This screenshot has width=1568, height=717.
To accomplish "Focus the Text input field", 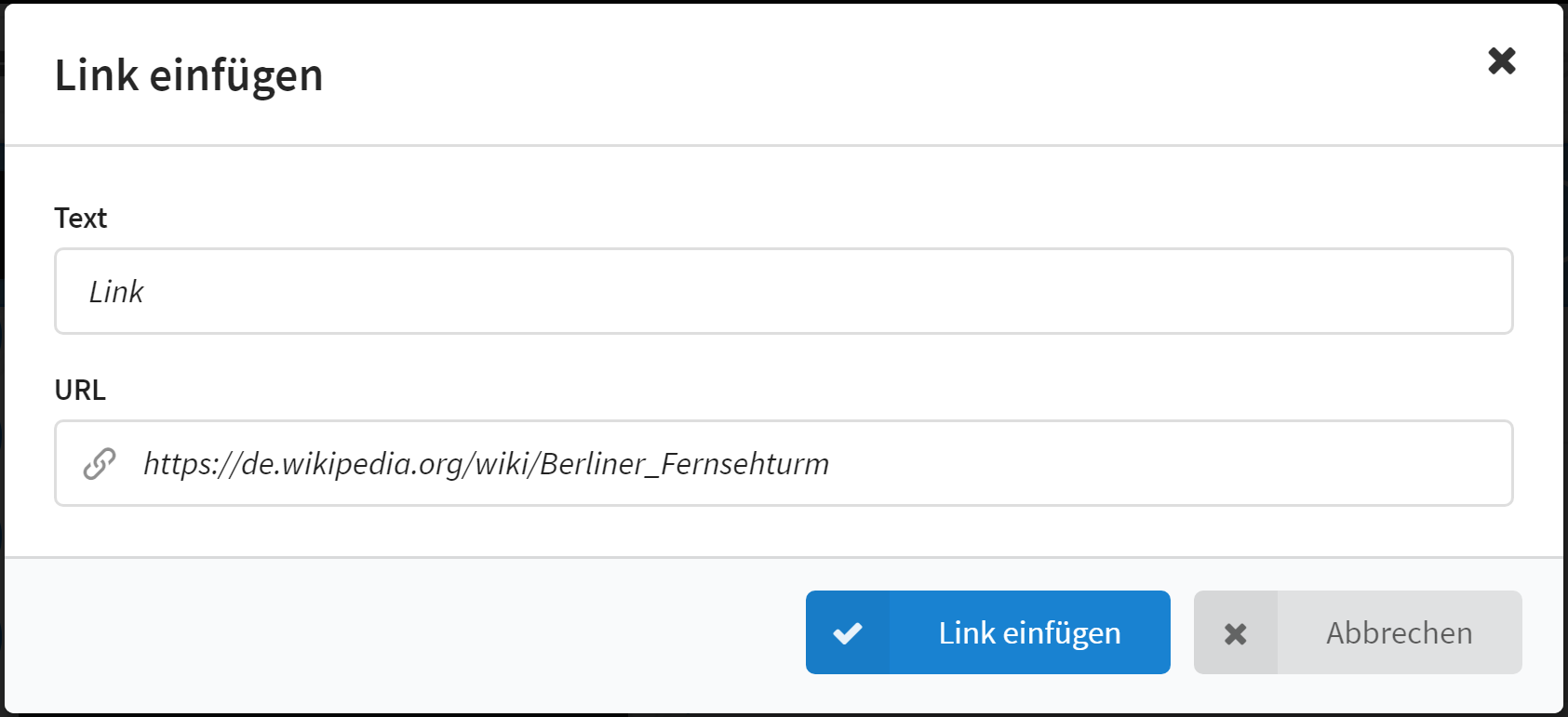I will (x=784, y=291).
